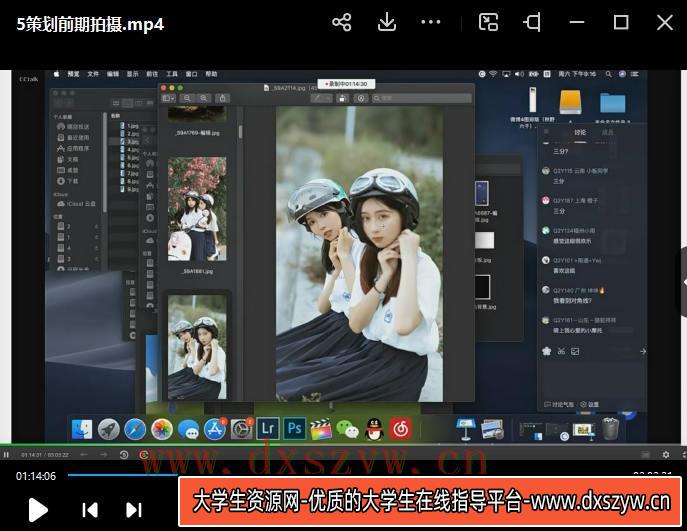Toggle 讨论气泡 at chat panel bottom

click(x=559, y=404)
